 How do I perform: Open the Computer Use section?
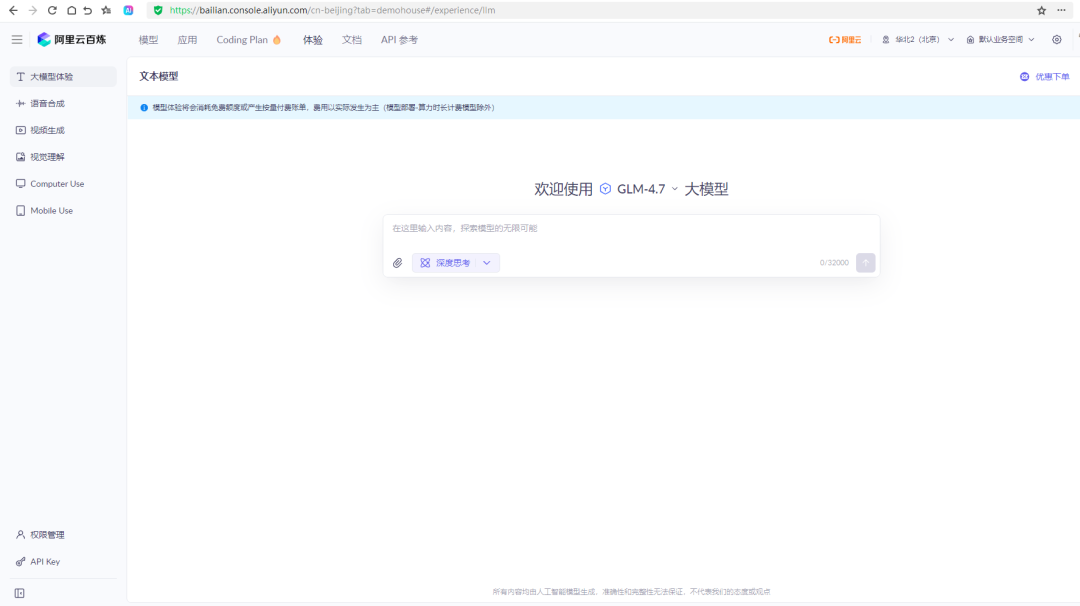56,183
